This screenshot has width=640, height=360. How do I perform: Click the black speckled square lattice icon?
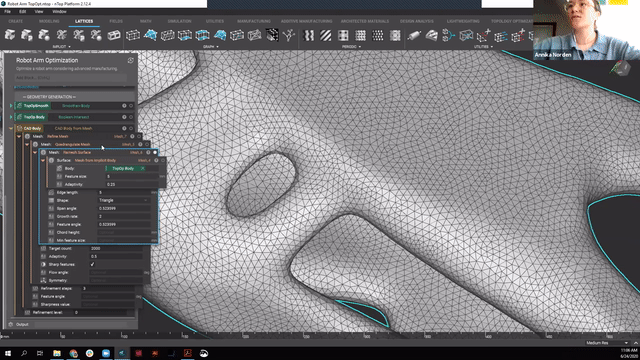tap(272, 36)
